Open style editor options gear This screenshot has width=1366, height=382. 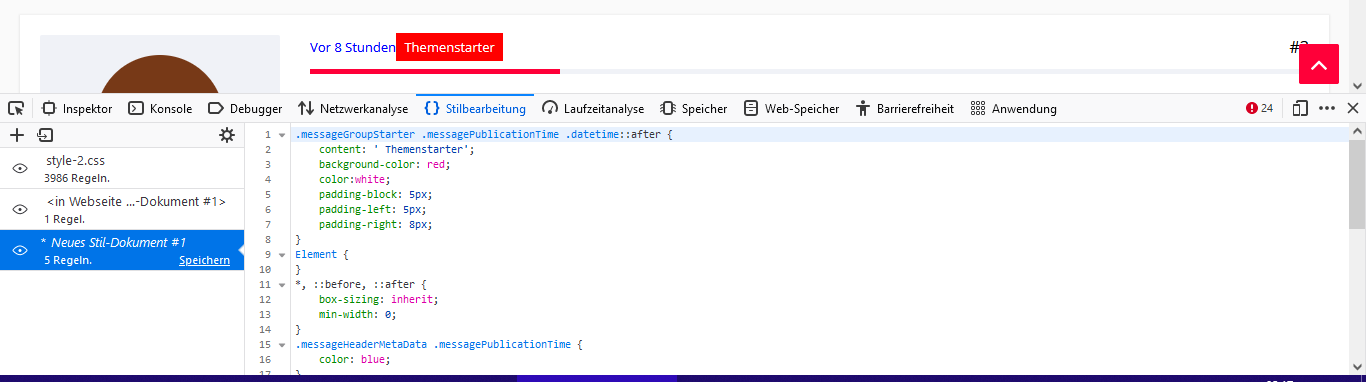pos(227,135)
